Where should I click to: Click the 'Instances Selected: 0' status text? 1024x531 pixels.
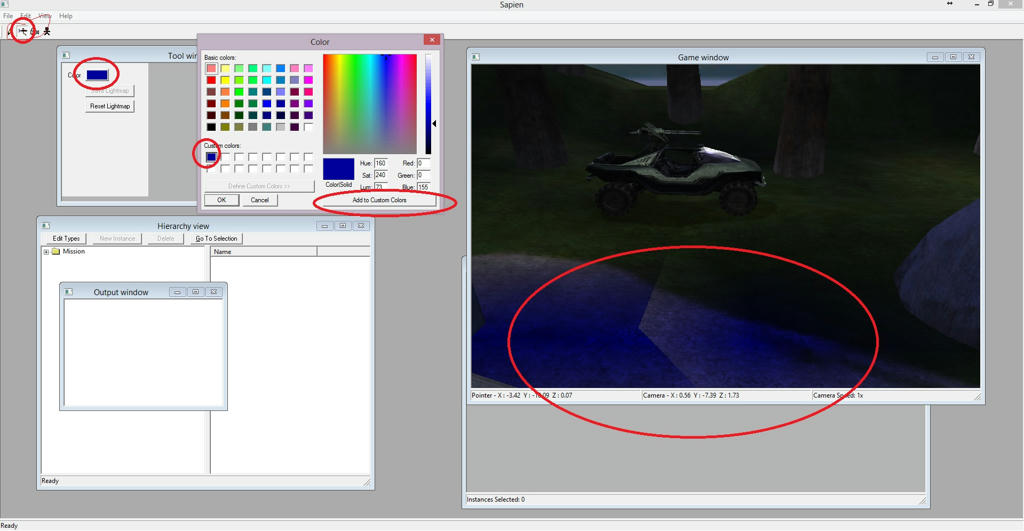coord(496,500)
